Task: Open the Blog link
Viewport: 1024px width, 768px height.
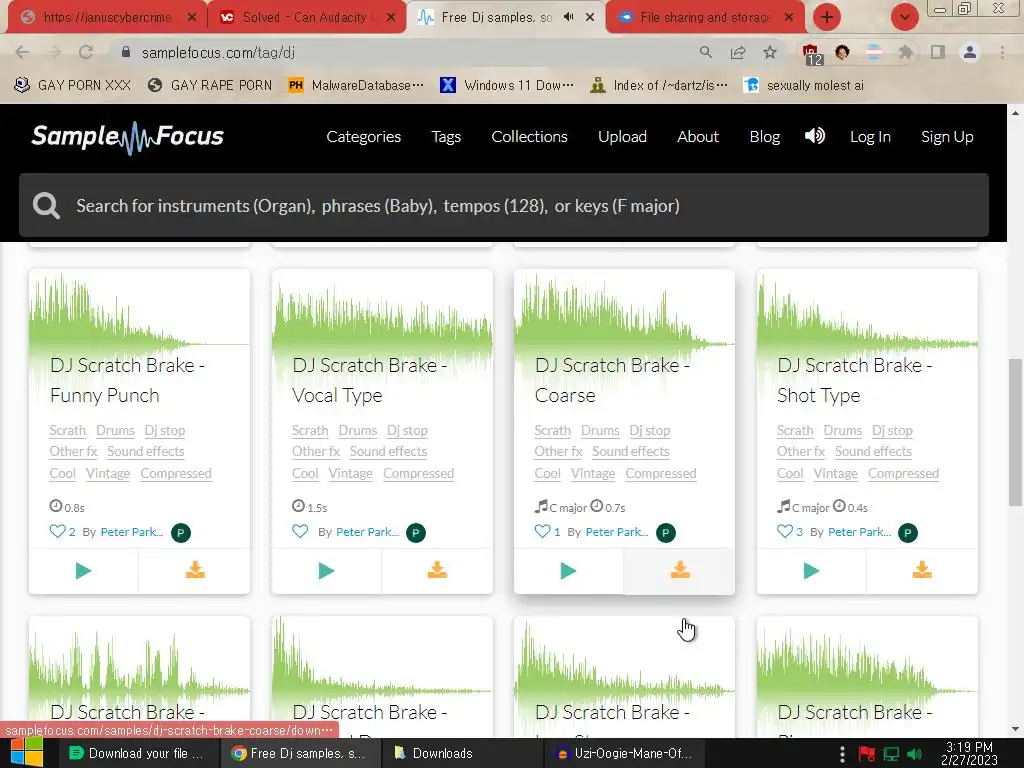Action: pos(765,136)
